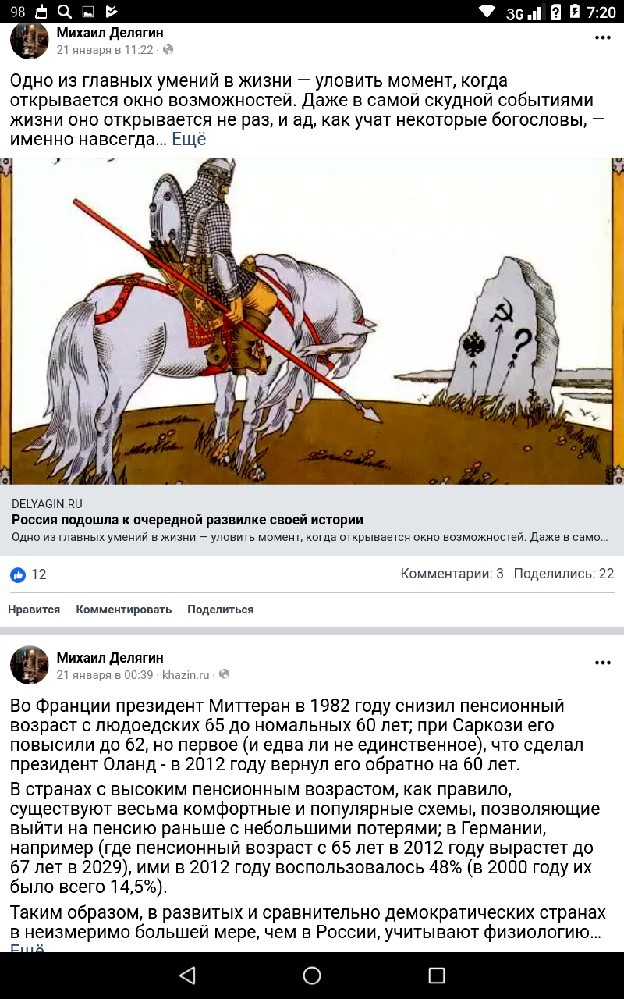The height and width of the screenshot is (999, 624).
Task: Tap the second post's author profile picture
Action: [x=29, y=665]
